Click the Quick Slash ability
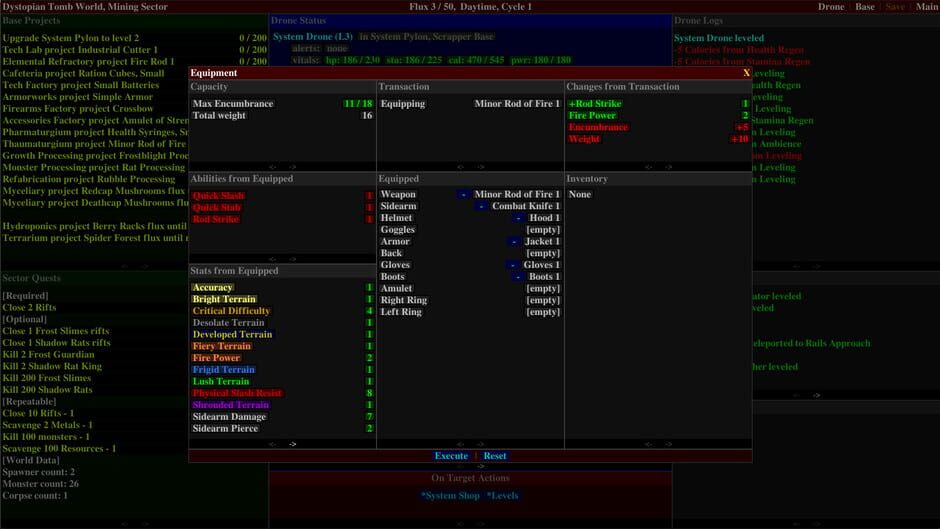940x529 pixels. pos(218,196)
